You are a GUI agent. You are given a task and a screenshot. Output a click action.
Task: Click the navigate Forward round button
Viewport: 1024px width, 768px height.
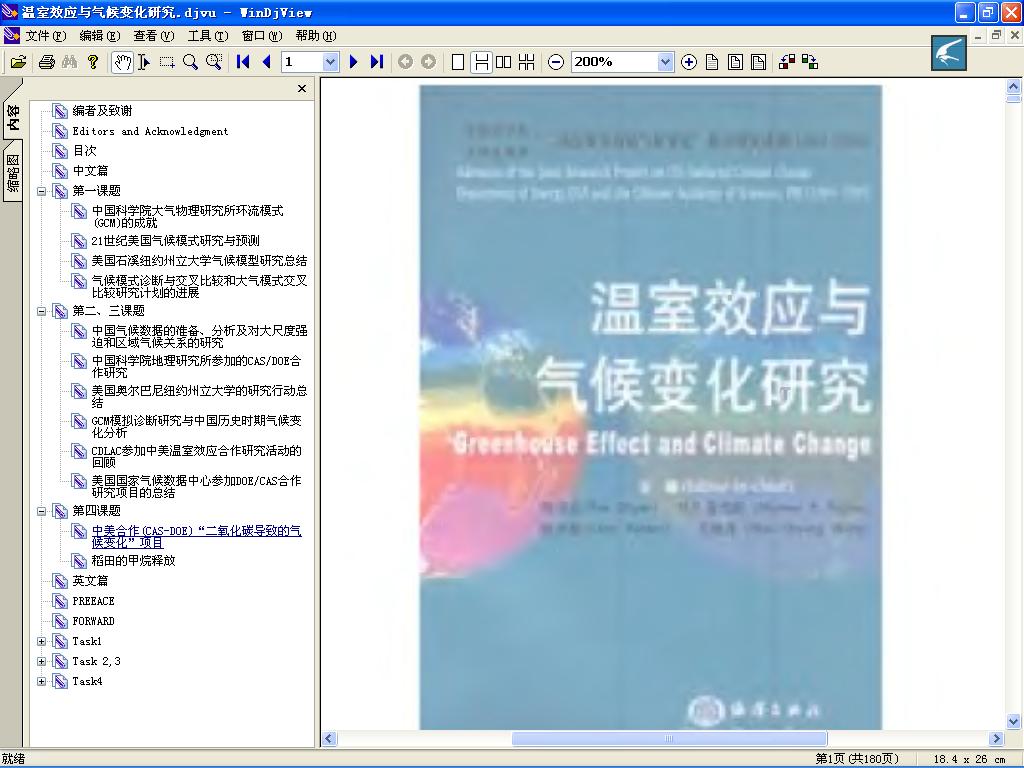pyautogui.click(x=428, y=62)
